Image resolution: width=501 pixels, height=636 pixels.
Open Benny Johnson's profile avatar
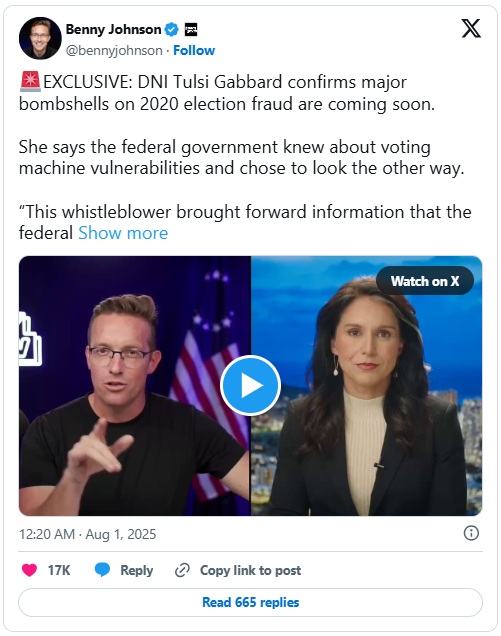[40, 38]
